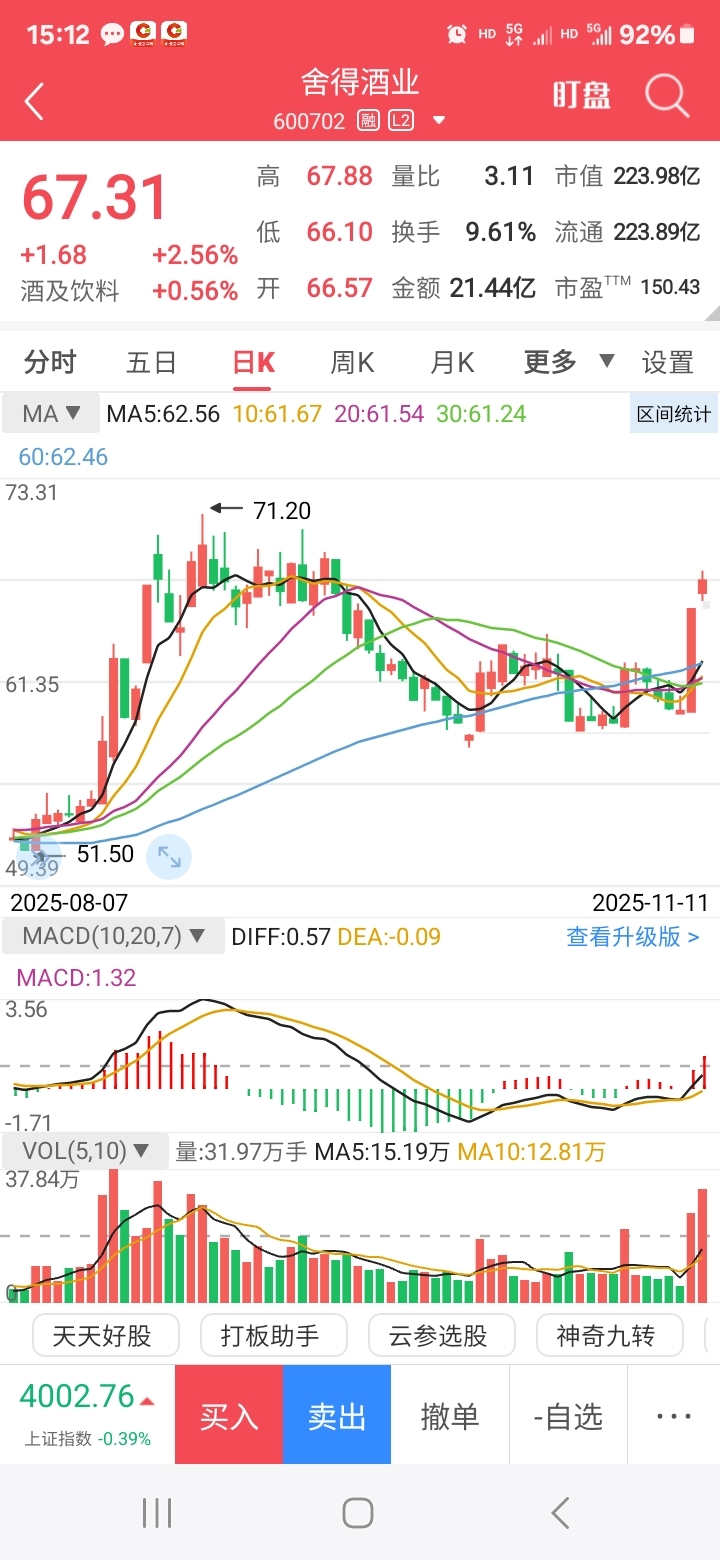Expand the stock code dropdown arrow
Screen dimensions: 720x1560
click(x=438, y=121)
